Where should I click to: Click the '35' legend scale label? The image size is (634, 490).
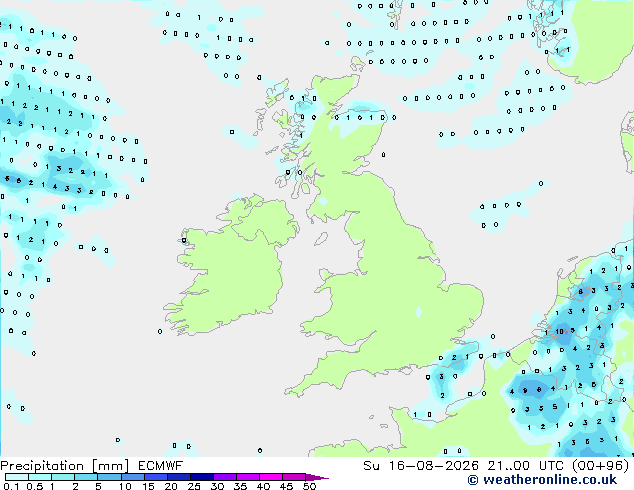point(240,486)
